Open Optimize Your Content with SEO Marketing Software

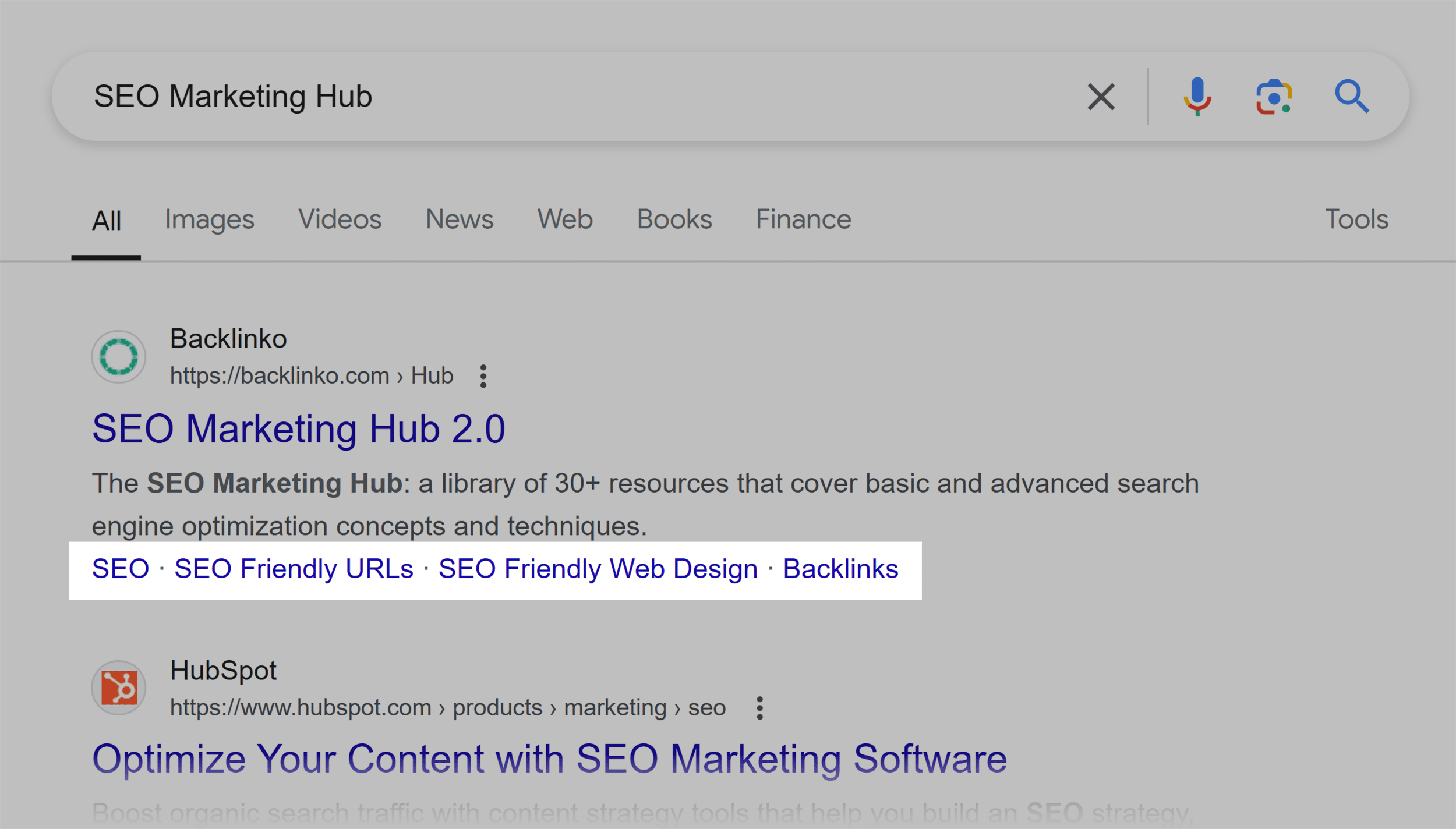549,759
